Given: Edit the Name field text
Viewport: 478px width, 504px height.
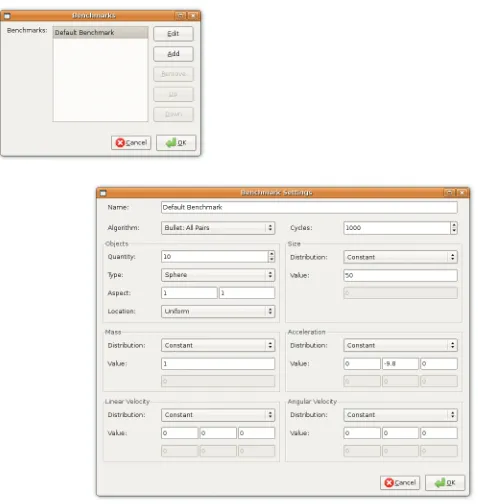Looking at the screenshot, I should click(x=309, y=207).
